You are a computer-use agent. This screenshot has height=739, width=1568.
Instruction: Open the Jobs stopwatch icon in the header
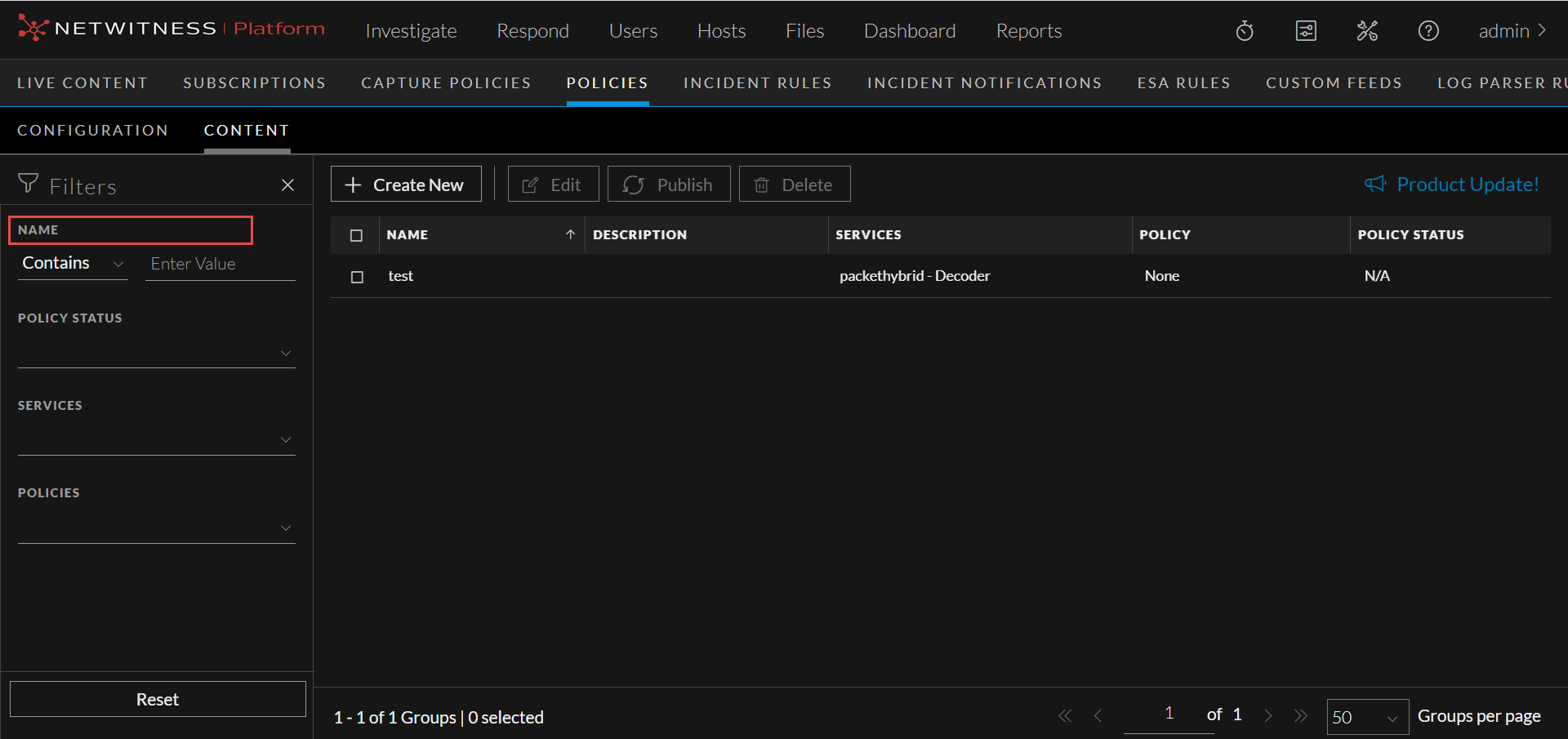click(x=1244, y=30)
